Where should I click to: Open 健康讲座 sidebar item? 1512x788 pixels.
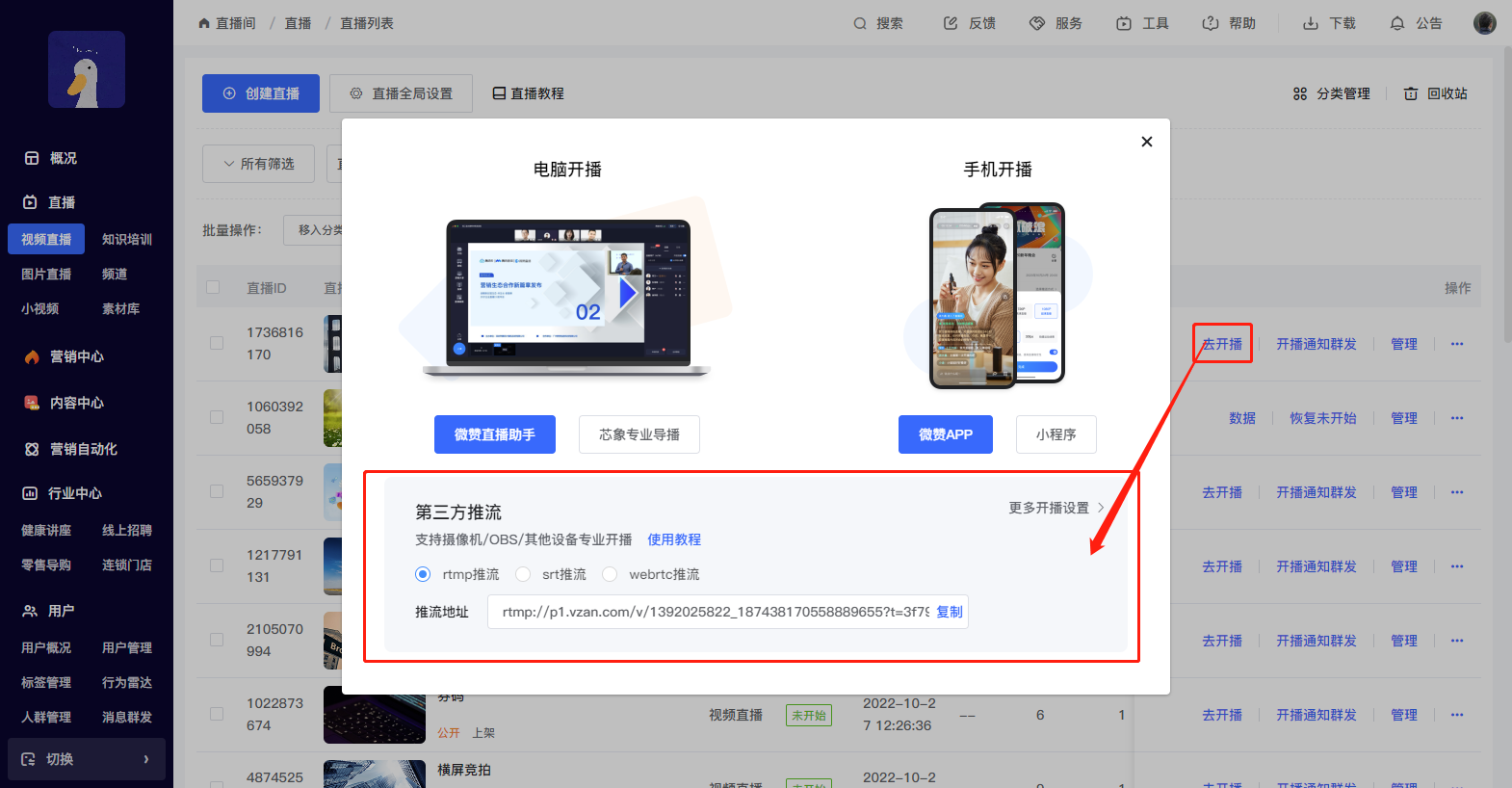46,530
